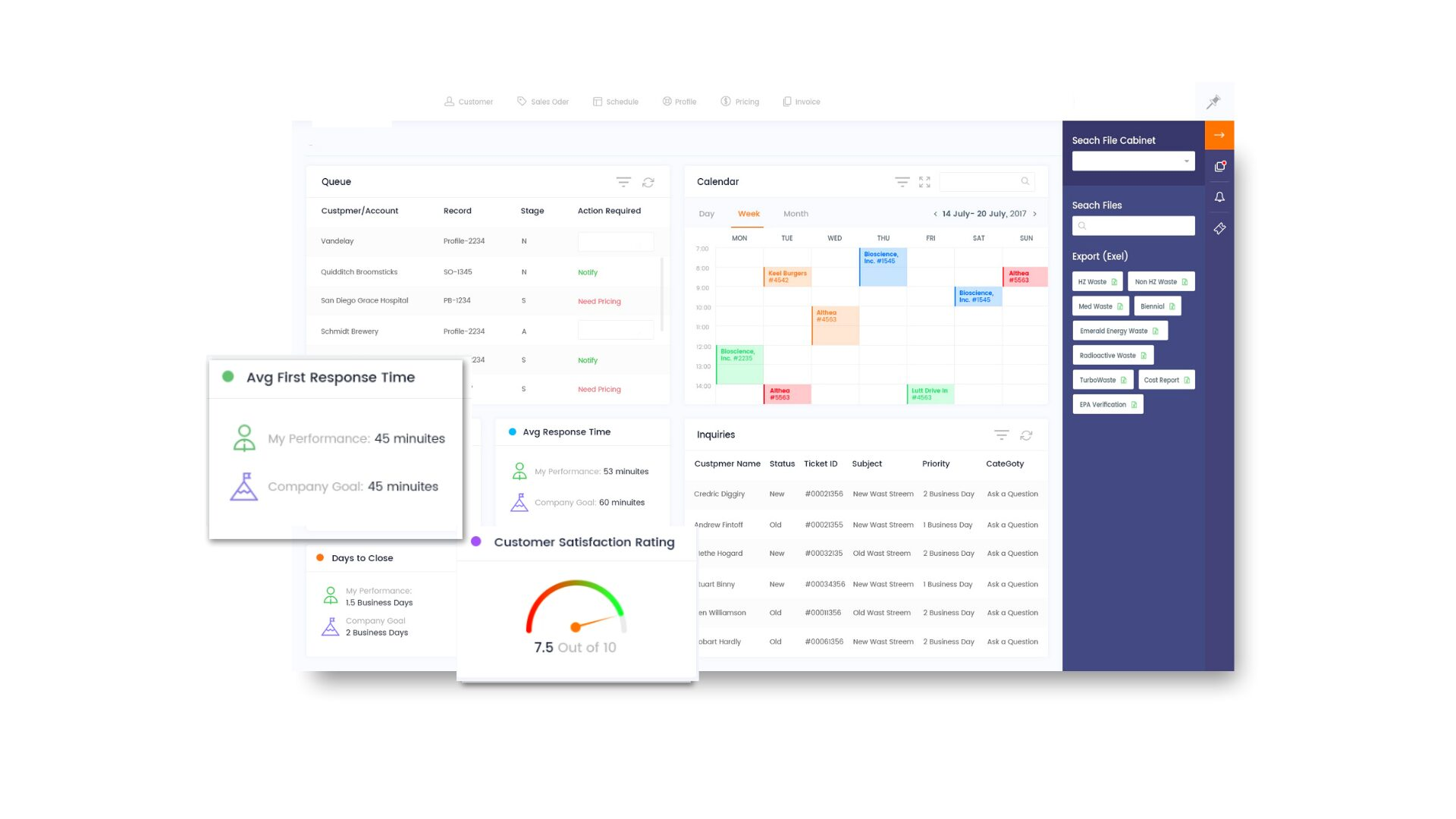Select the Invoice tab in navigation bar

[x=801, y=101]
